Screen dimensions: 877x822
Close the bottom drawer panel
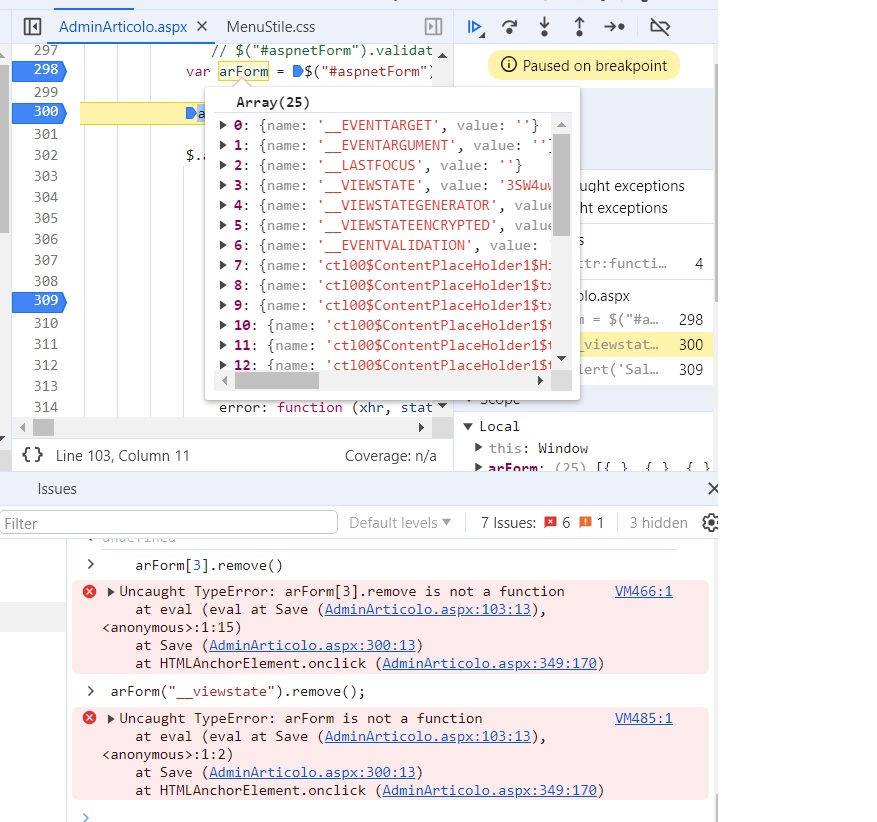[x=713, y=489]
